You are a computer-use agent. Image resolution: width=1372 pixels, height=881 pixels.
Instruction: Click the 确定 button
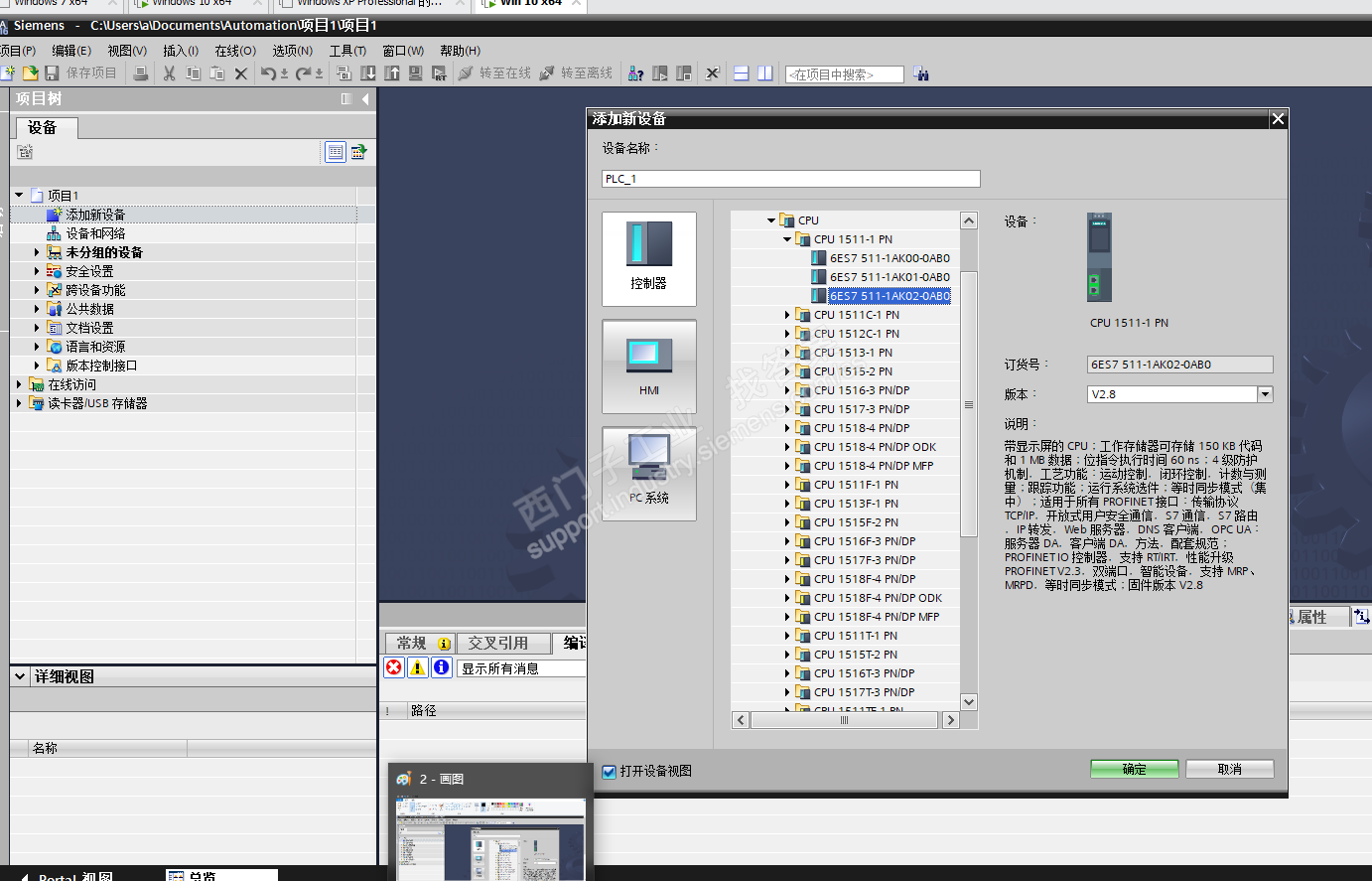point(1134,770)
